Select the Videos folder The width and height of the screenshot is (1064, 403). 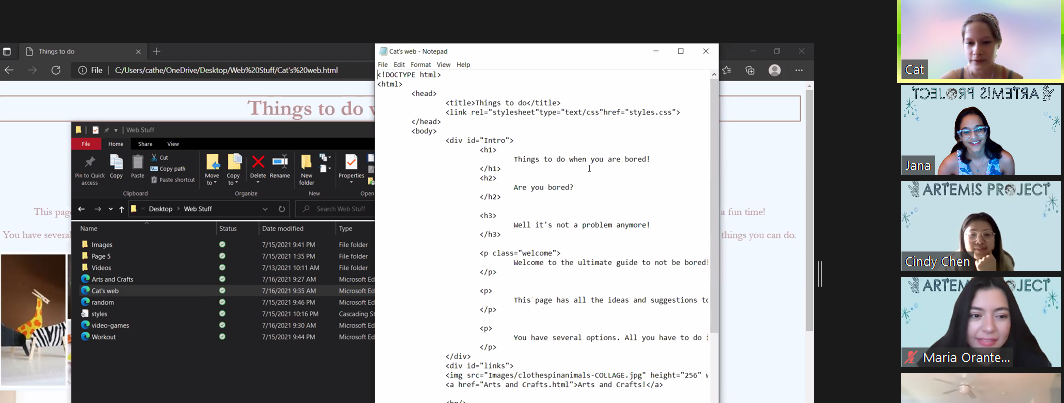(101, 268)
